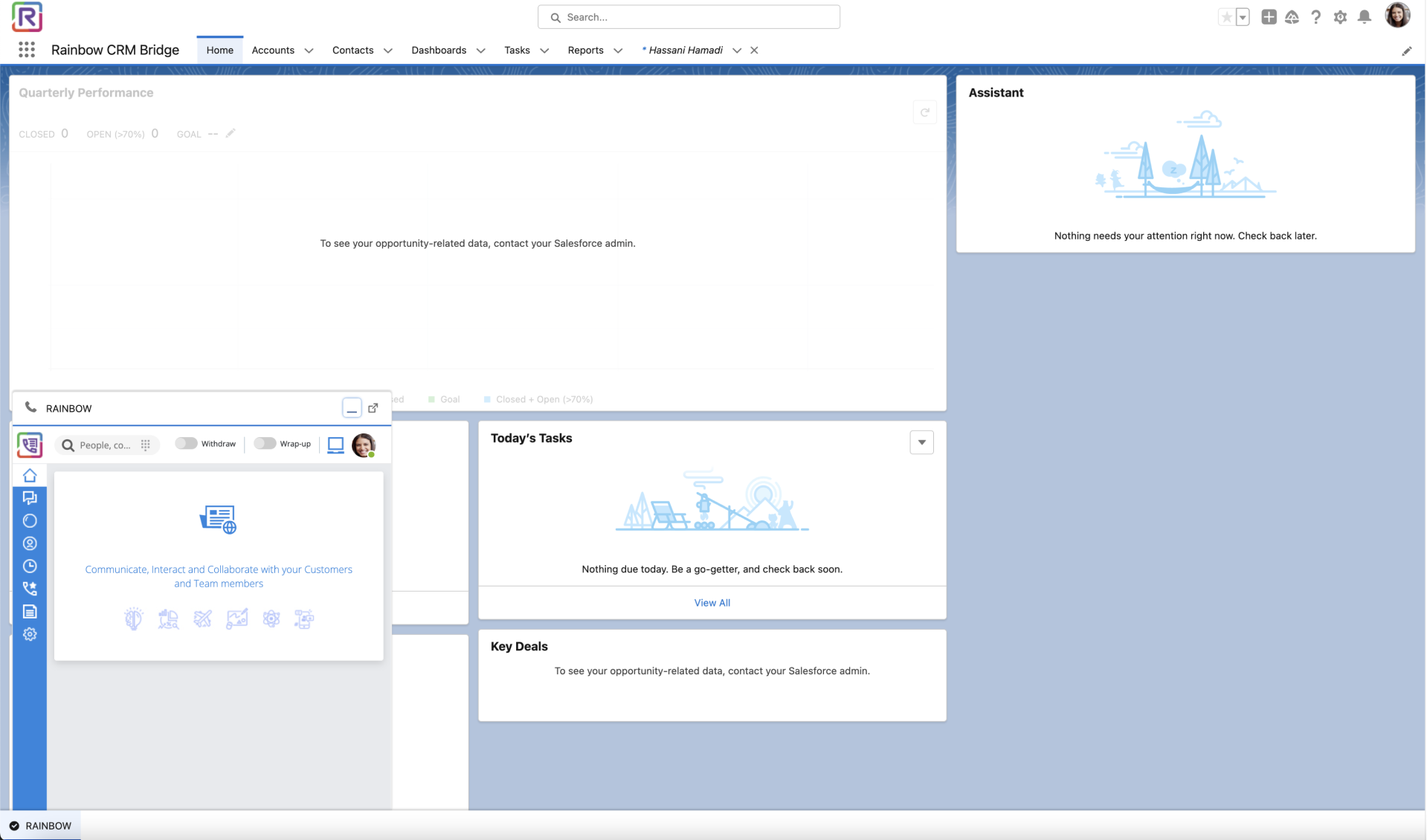
Task: Click the phone-with-star icon in Rainbow sidebar
Action: pyautogui.click(x=30, y=589)
